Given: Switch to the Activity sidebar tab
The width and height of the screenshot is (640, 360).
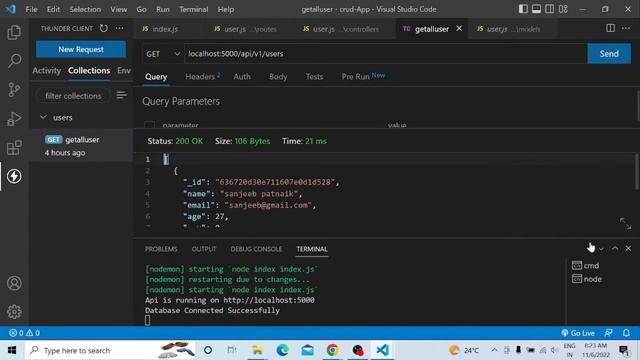Looking at the screenshot, I should 47,71.
